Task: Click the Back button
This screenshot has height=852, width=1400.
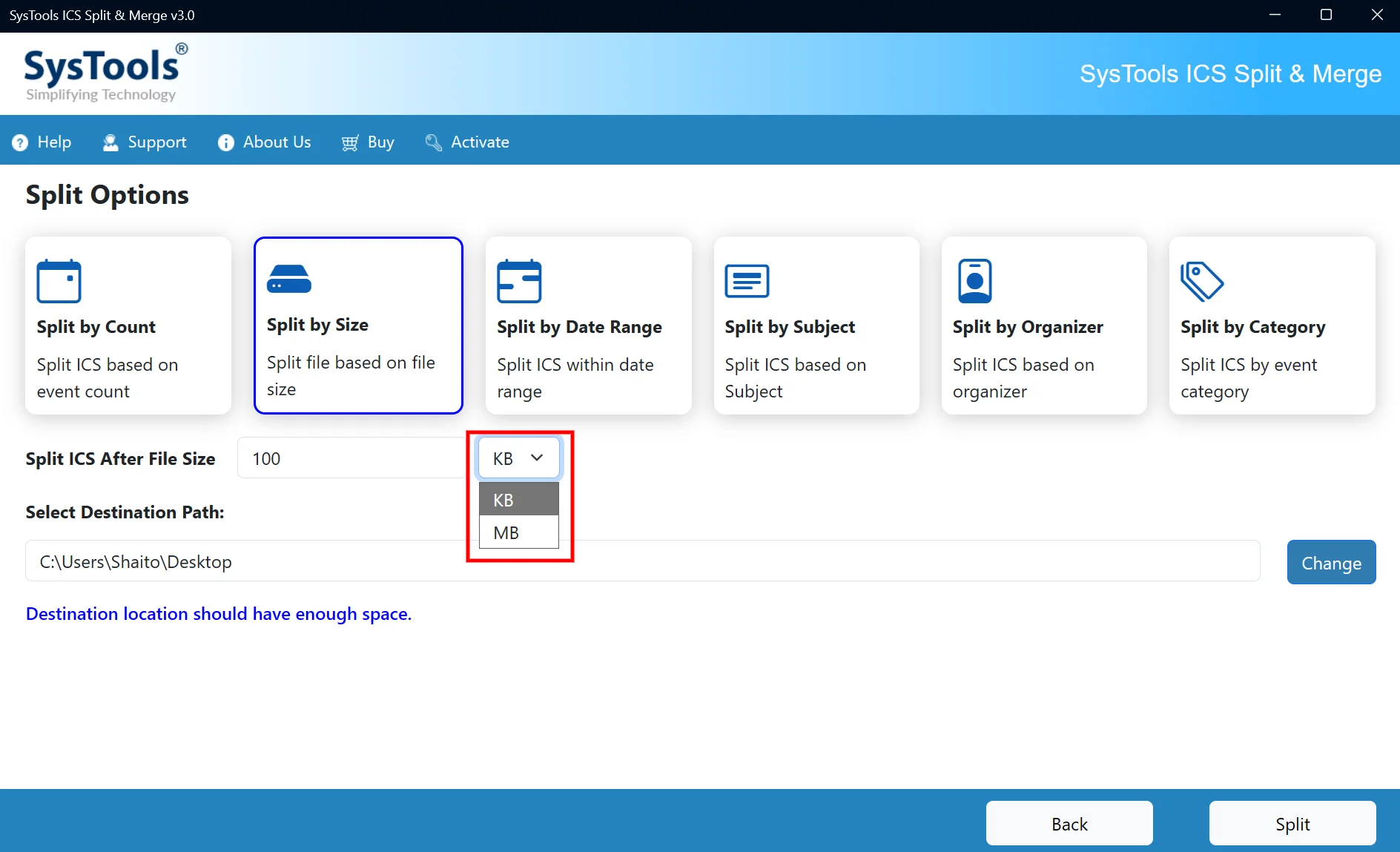Action: [1069, 823]
